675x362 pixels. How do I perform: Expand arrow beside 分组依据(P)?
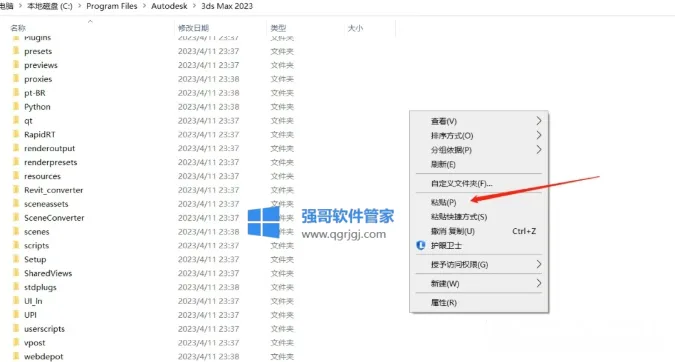tap(539, 150)
